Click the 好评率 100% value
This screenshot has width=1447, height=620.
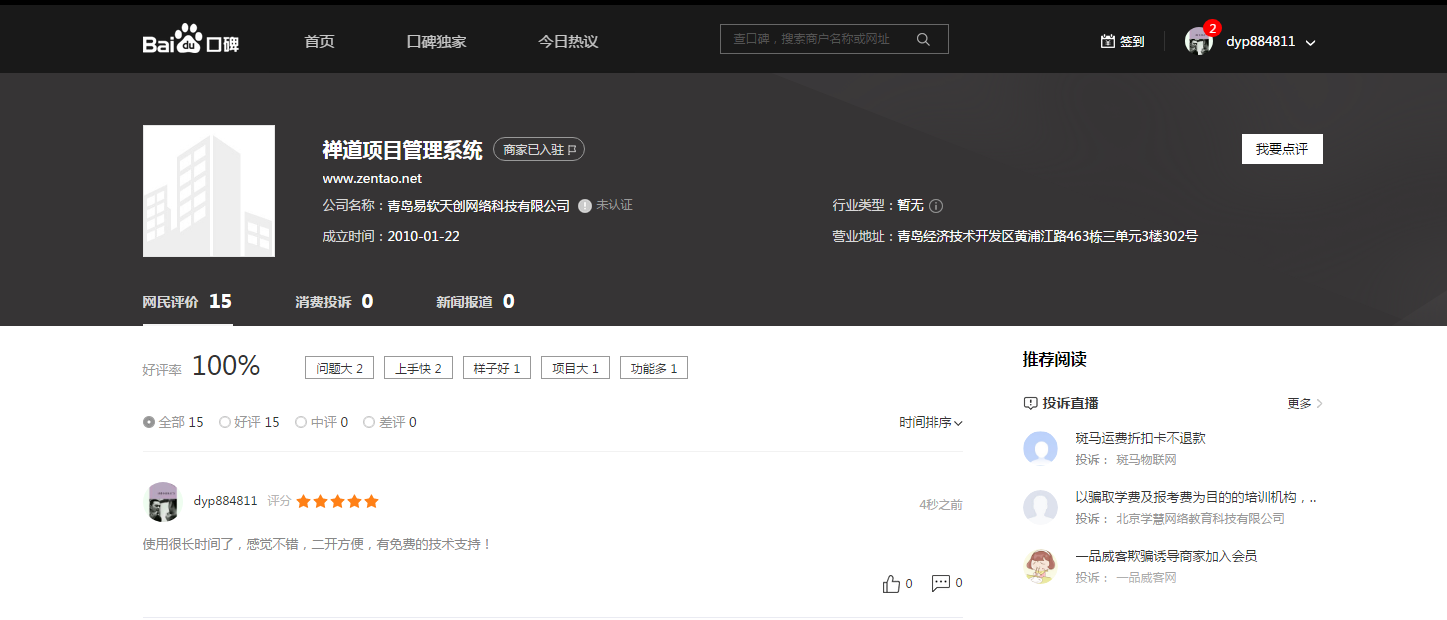point(226,366)
